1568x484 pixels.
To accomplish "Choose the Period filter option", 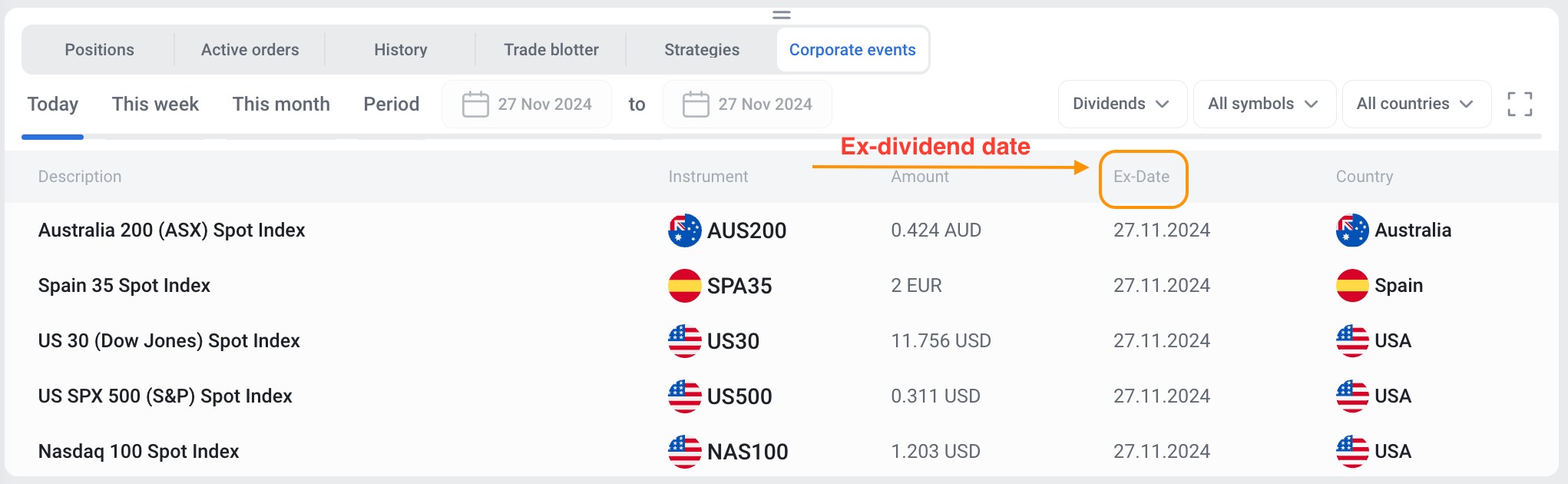I will tap(391, 104).
